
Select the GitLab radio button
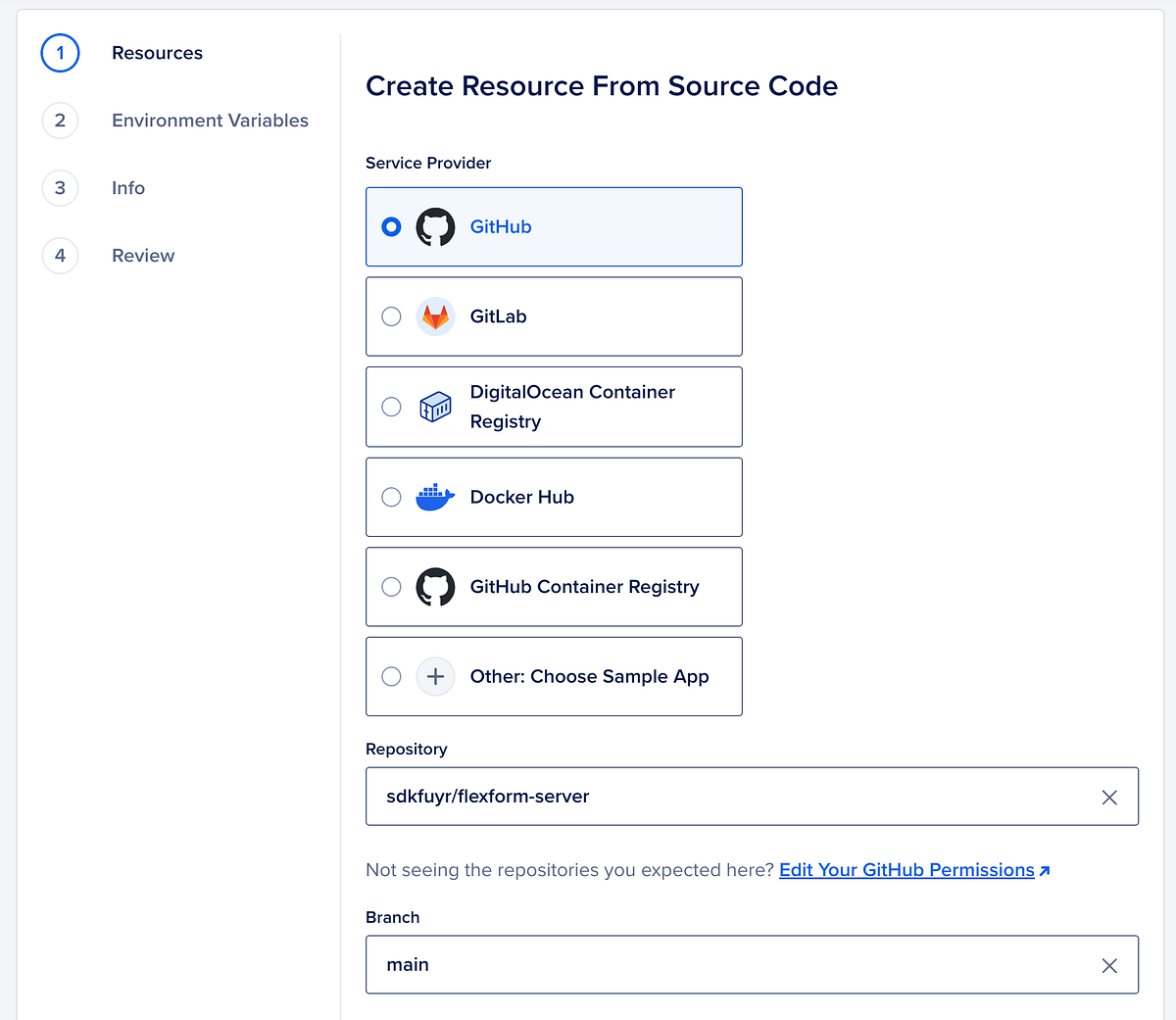[391, 316]
